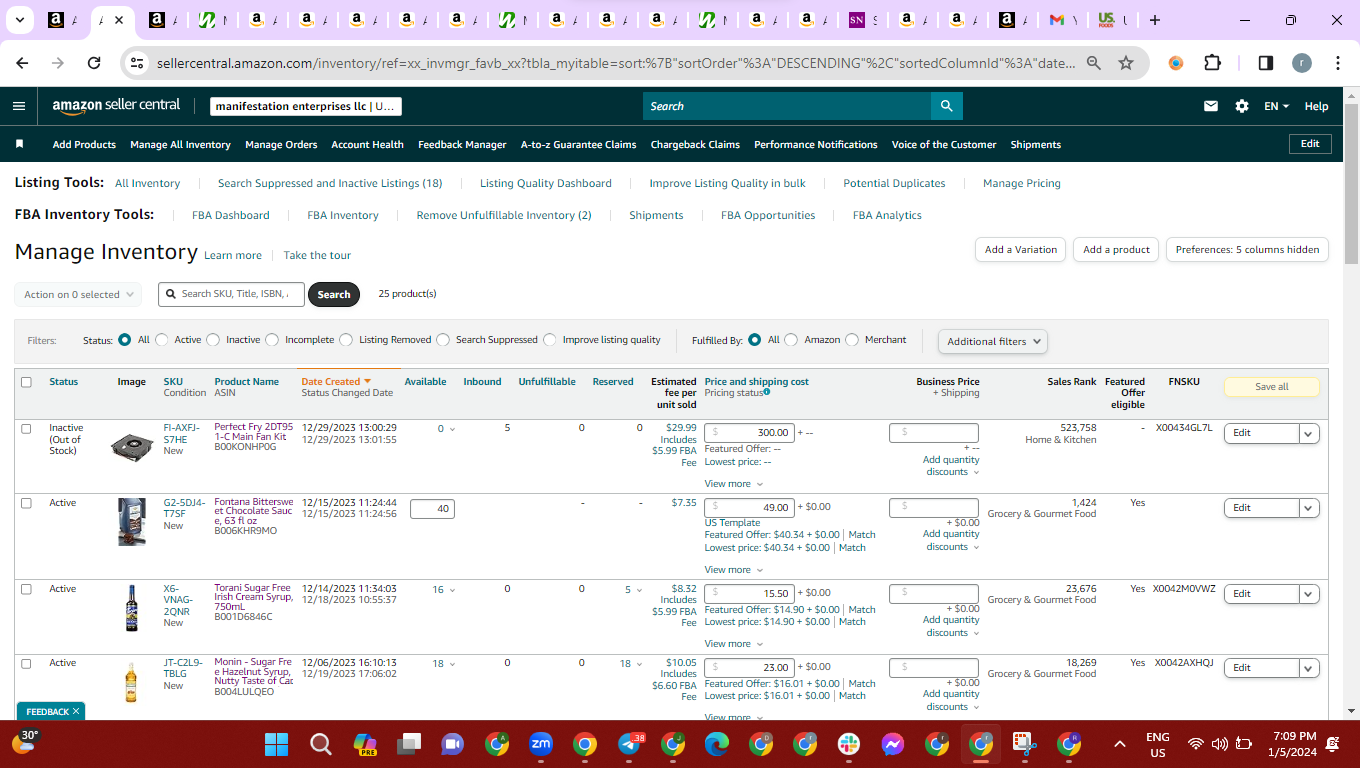Screen dimensions: 1360x768
Task: Bookmark this page with the star icon
Action: pyautogui.click(x=1126, y=63)
